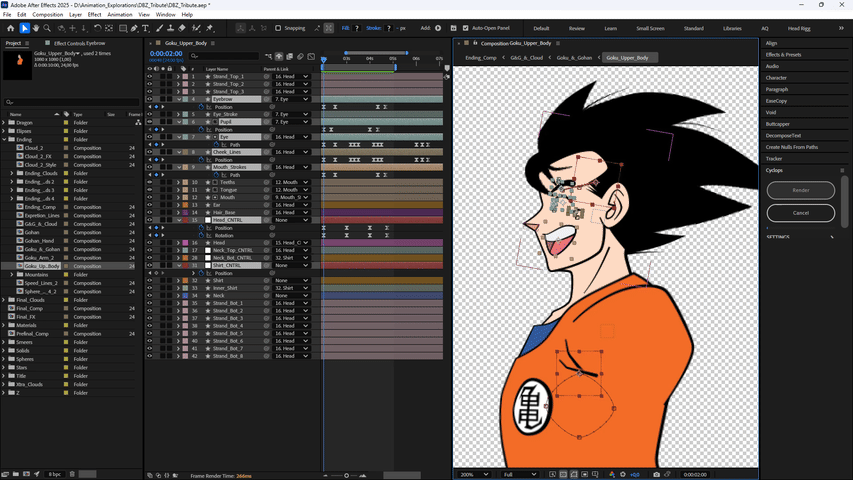Screen dimensions: 853x480
Task: Expand the Dragon folder
Action: (4, 122)
